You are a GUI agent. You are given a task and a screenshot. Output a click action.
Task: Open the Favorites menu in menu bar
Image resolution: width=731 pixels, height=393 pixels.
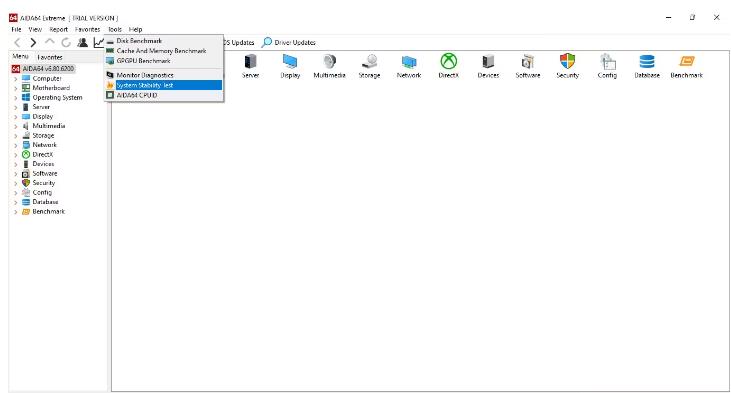[x=87, y=29]
